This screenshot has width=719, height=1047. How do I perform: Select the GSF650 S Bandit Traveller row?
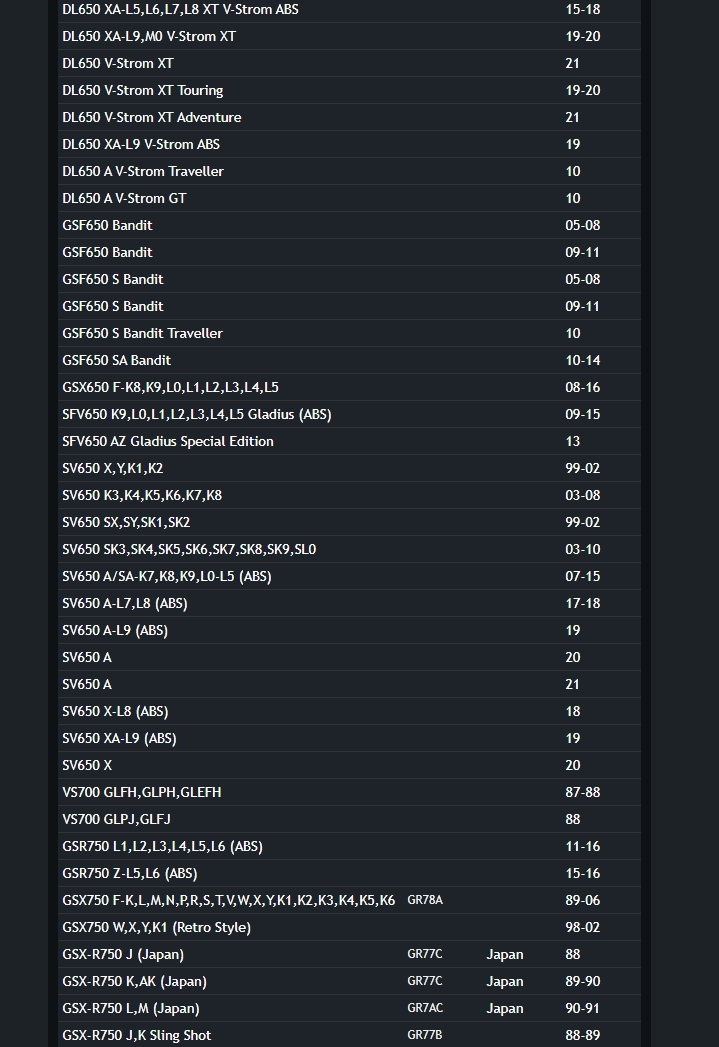tap(349, 333)
